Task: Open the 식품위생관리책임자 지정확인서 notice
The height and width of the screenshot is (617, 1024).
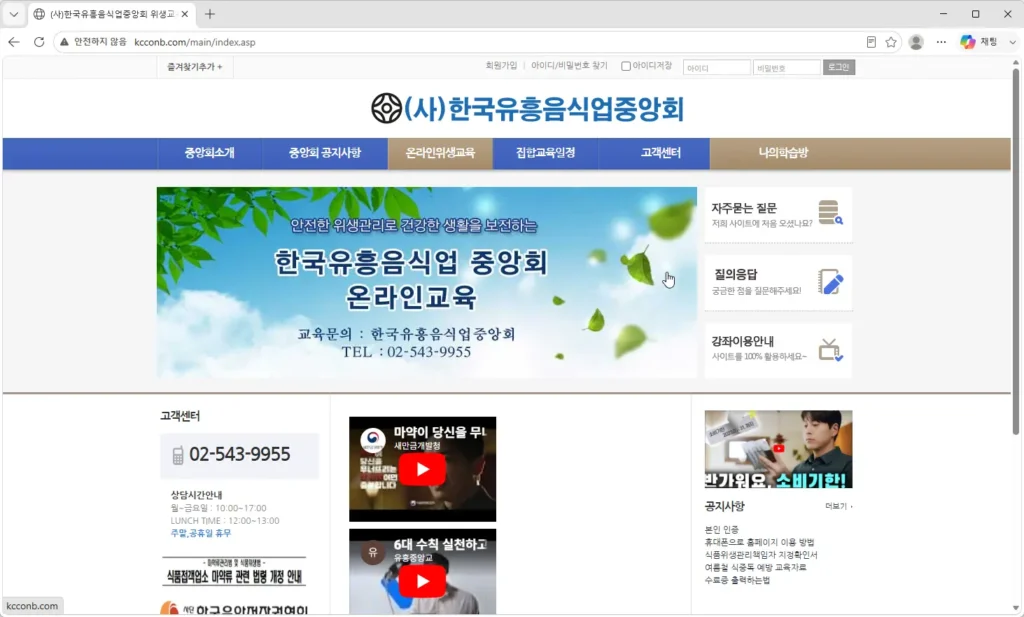Action: click(761, 554)
